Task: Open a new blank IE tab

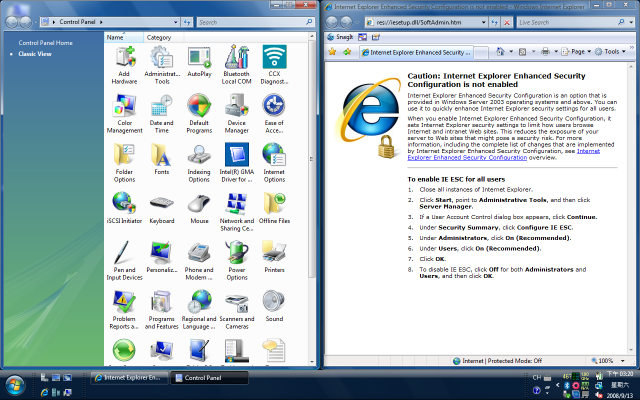Action: pyautogui.click(x=481, y=53)
